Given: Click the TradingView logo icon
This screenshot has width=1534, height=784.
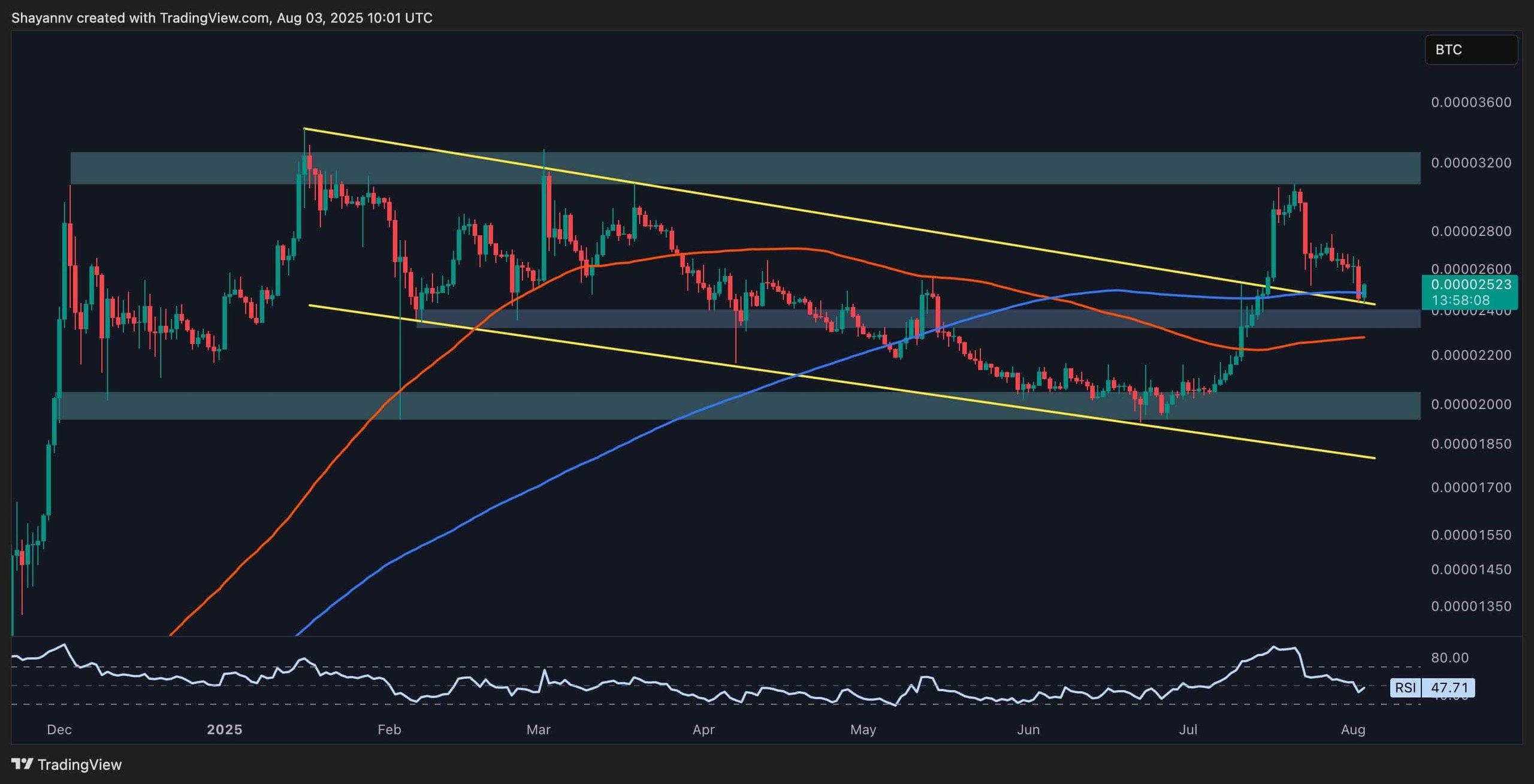Looking at the screenshot, I should coord(22,764).
